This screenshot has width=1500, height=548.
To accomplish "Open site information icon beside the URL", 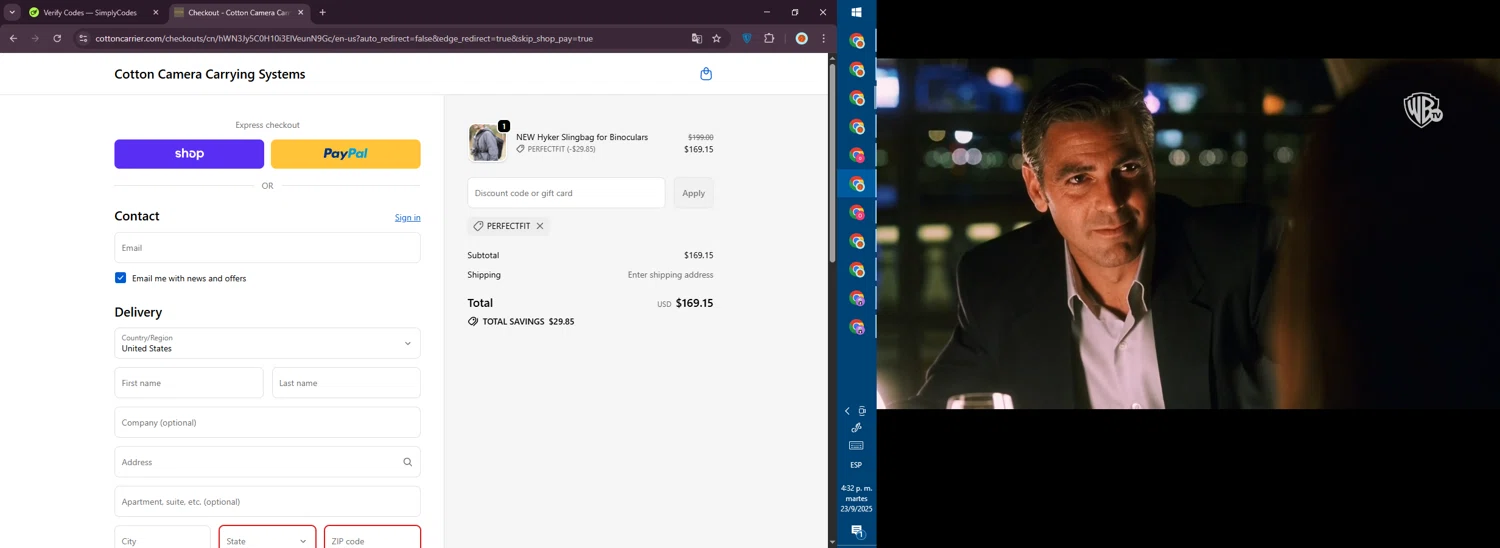I will coord(84,39).
